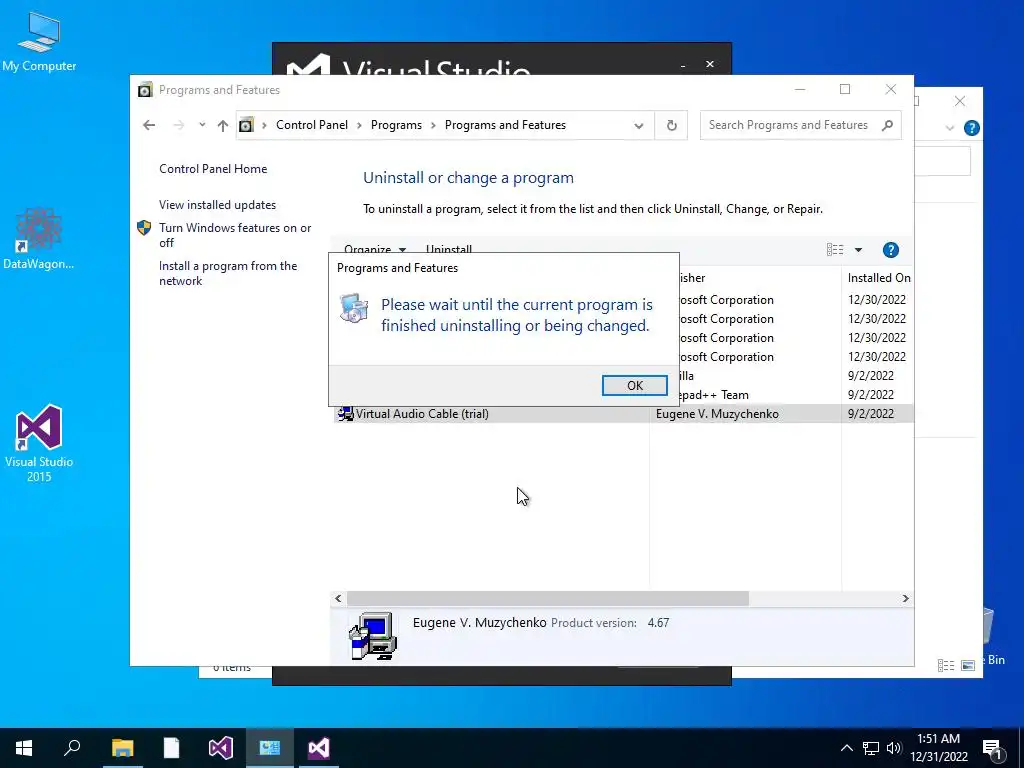
Task: Click the horizontal scrollbar thumb
Action: pos(547,598)
